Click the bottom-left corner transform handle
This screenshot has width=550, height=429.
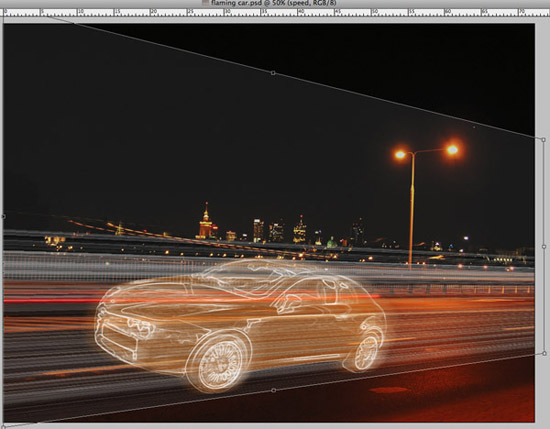(x=3, y=427)
